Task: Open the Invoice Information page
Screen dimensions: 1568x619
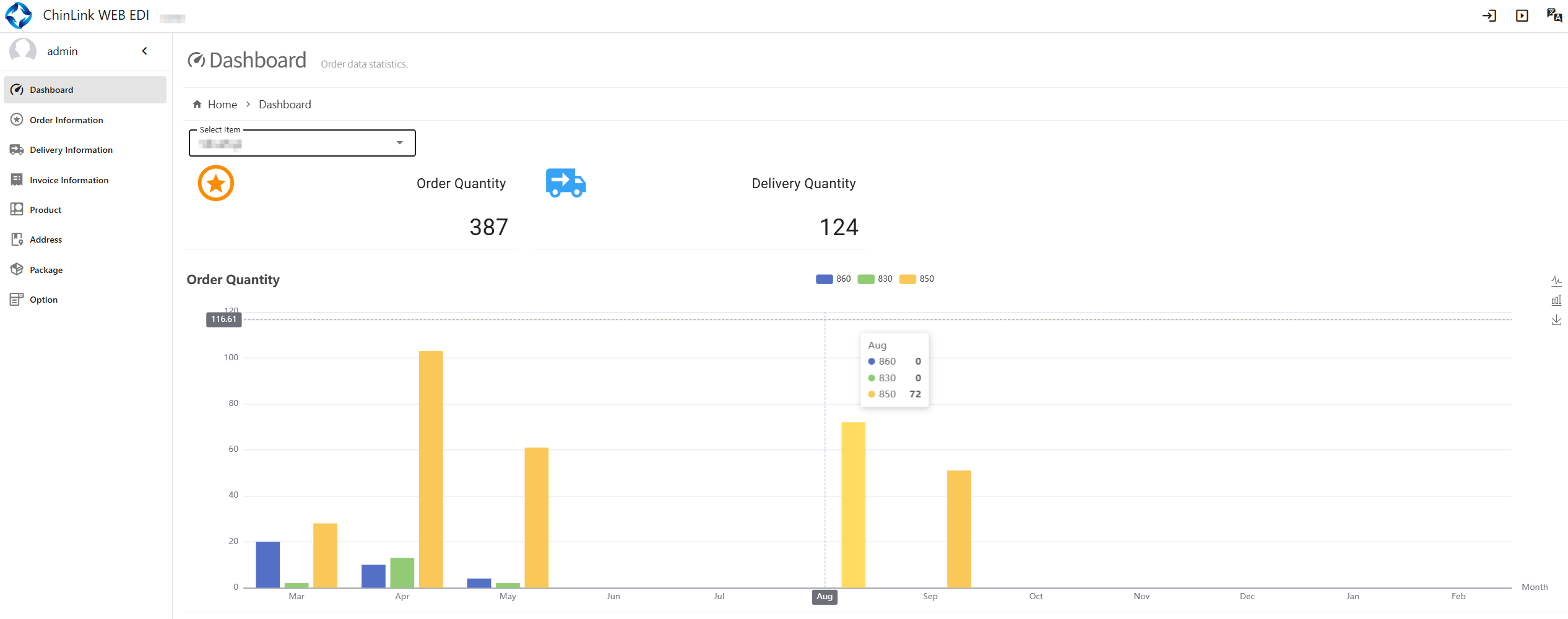Action: tap(69, 180)
